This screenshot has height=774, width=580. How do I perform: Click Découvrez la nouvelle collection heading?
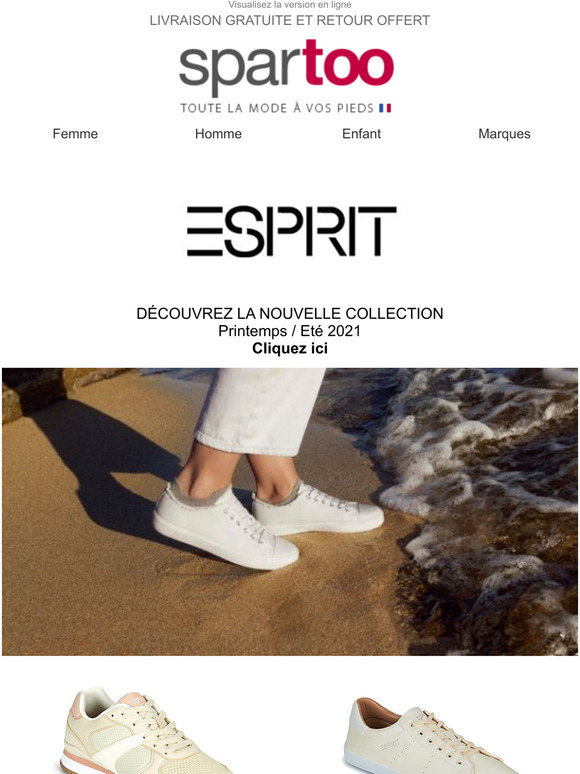coord(290,313)
